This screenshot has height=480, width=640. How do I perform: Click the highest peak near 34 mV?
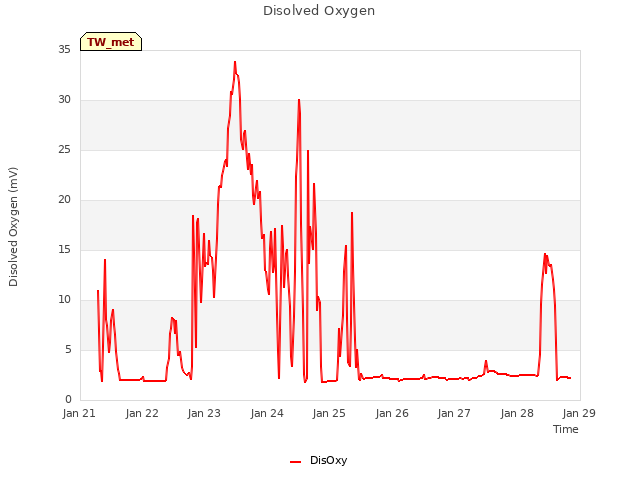235,62
